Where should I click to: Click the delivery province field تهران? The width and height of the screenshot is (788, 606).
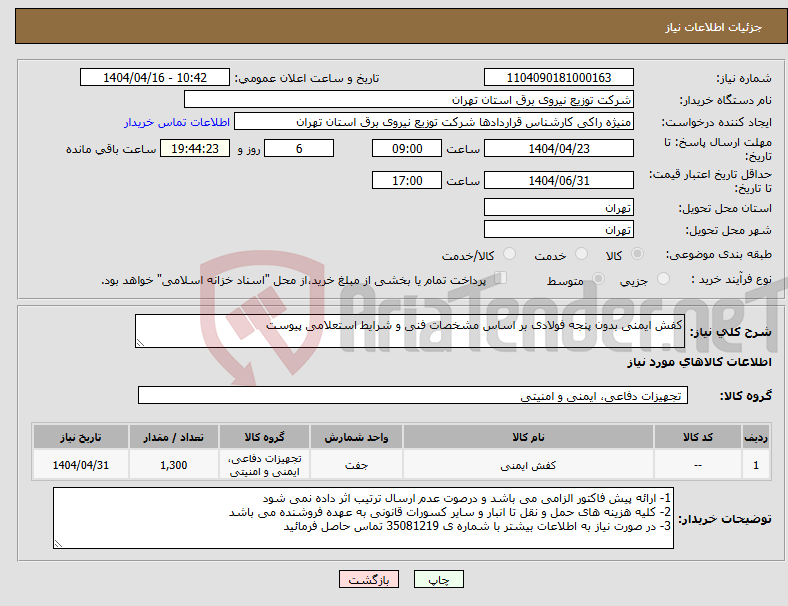[558, 208]
